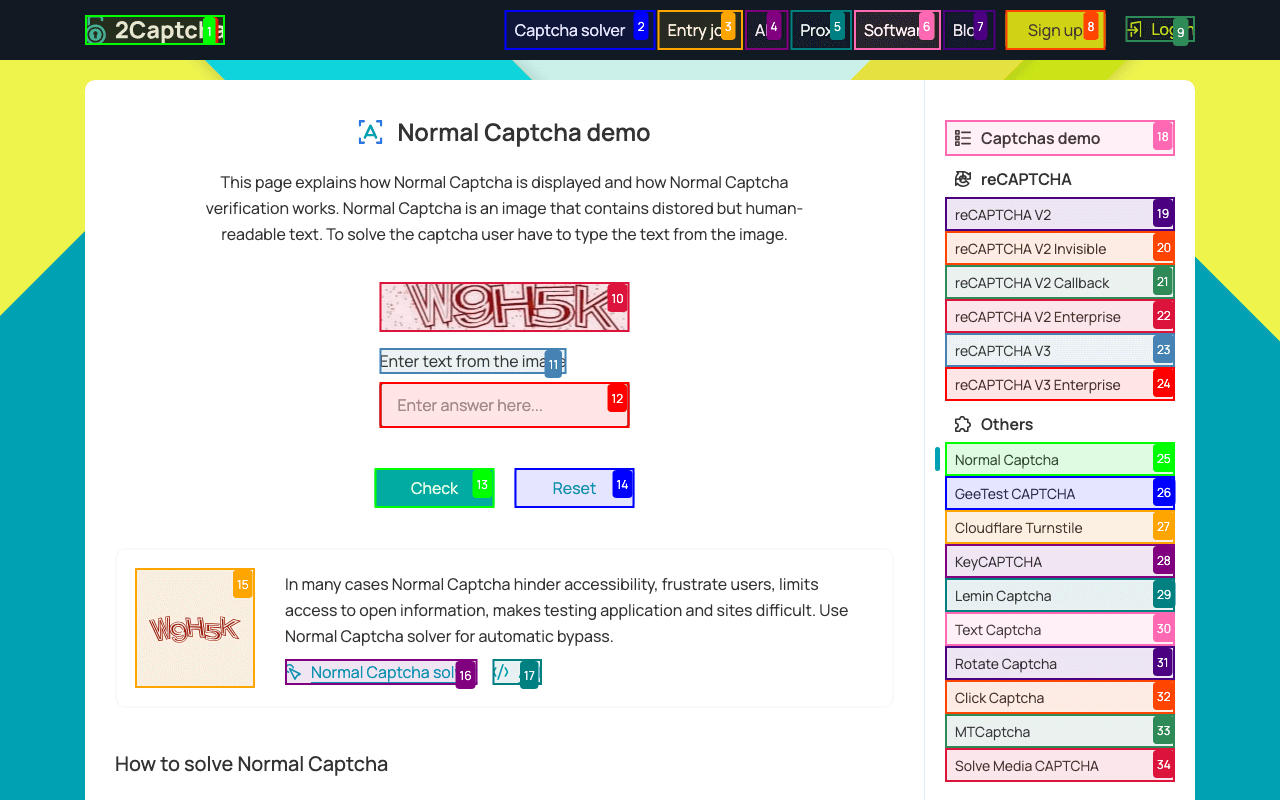Click the Log in arrow icon
Viewport: 1280px width, 800px height.
point(1135,30)
